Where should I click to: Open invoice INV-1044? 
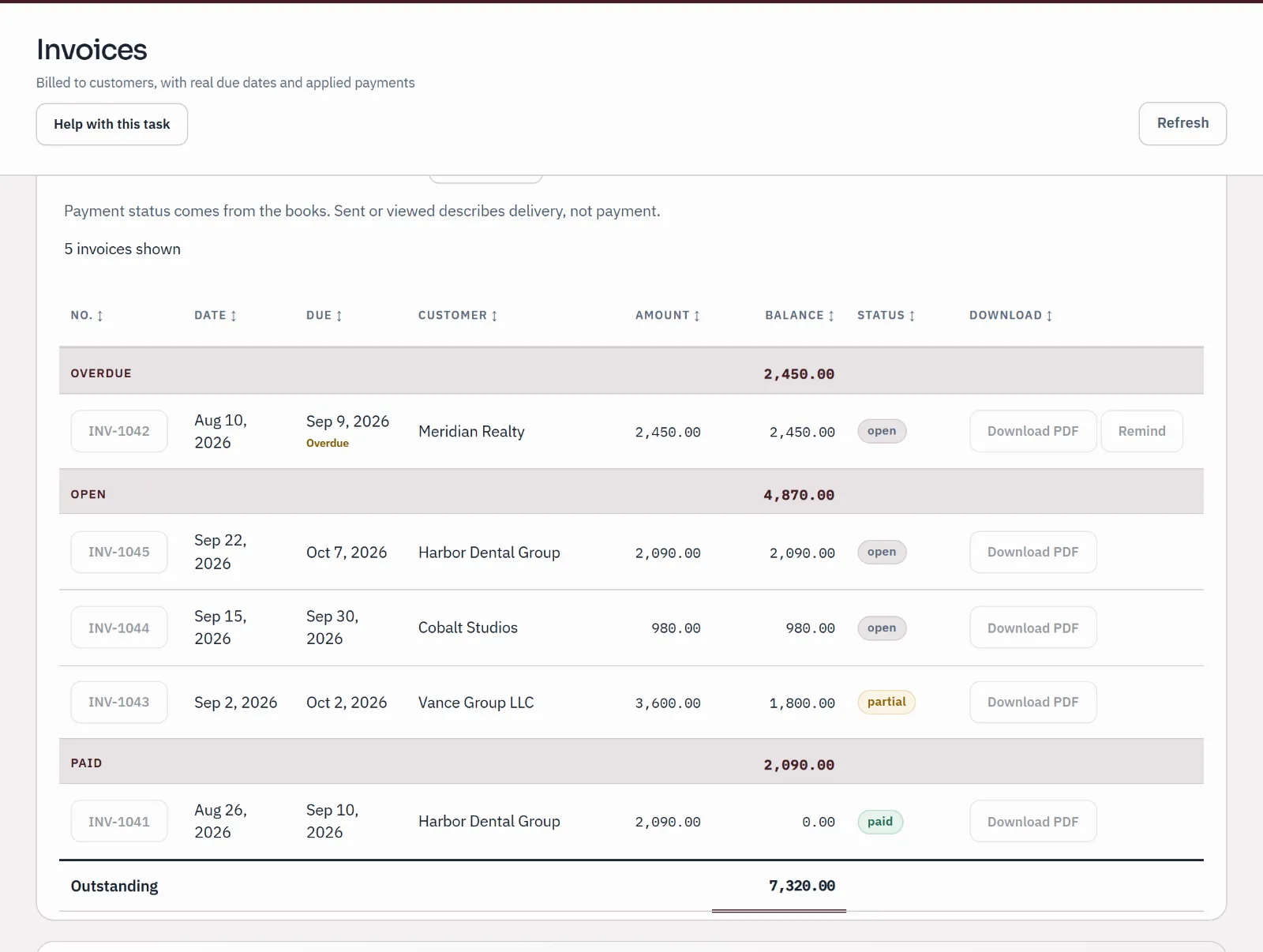119,628
